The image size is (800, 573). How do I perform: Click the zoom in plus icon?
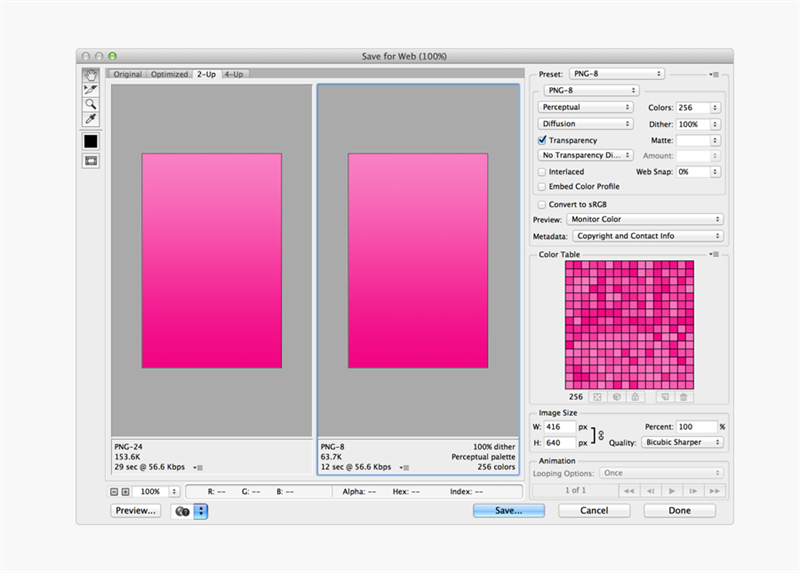(x=126, y=491)
